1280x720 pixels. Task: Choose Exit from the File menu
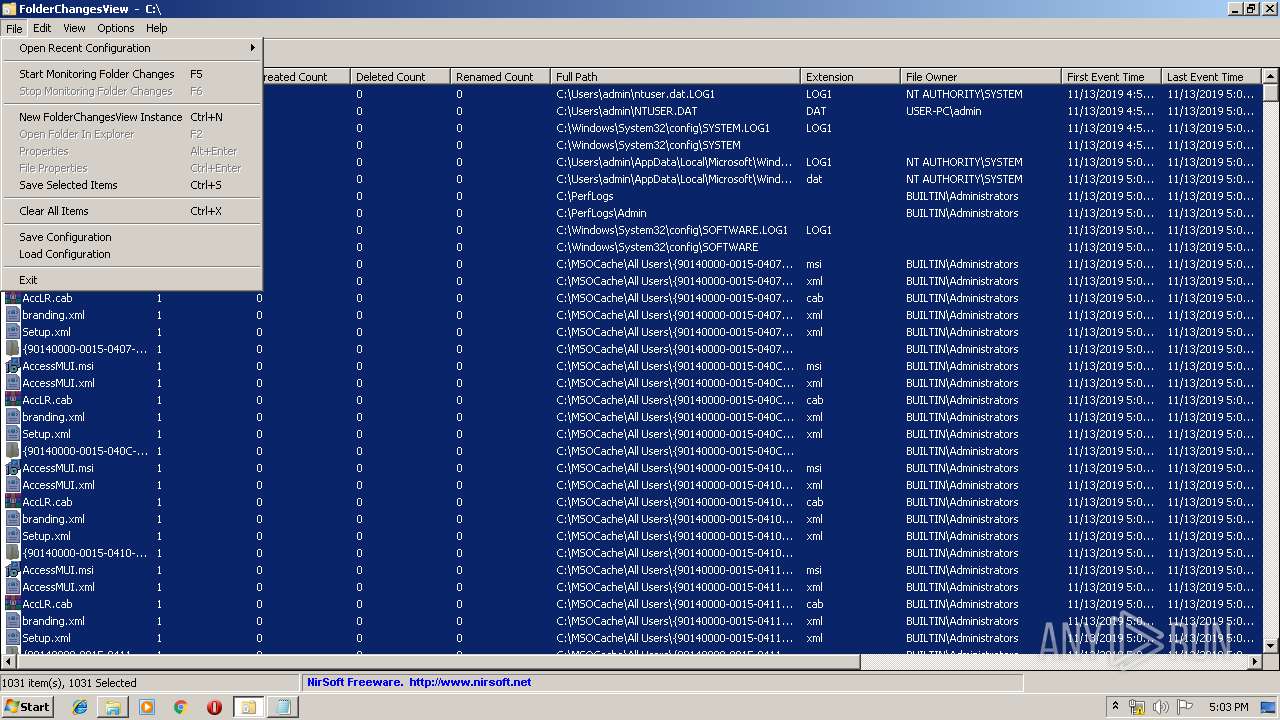tap(131, 280)
